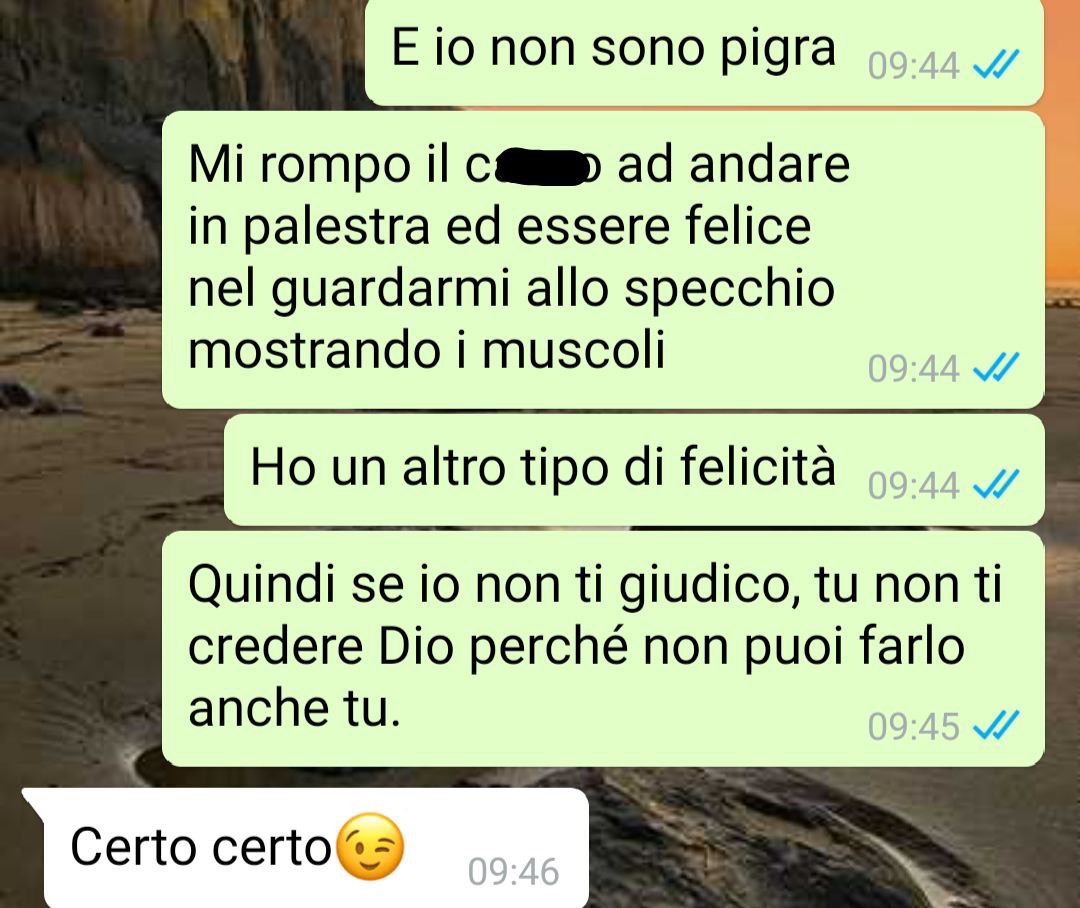Select the 'E io non sono pigra' bubble
This screenshot has height=908, width=1080.
coord(704,52)
